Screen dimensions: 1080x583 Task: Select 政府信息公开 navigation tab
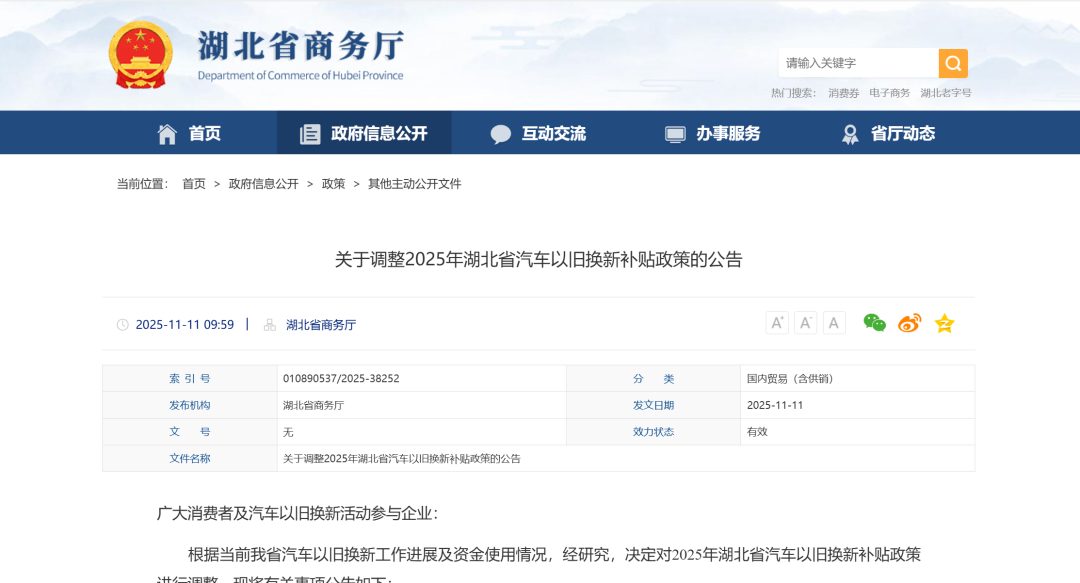pos(364,133)
